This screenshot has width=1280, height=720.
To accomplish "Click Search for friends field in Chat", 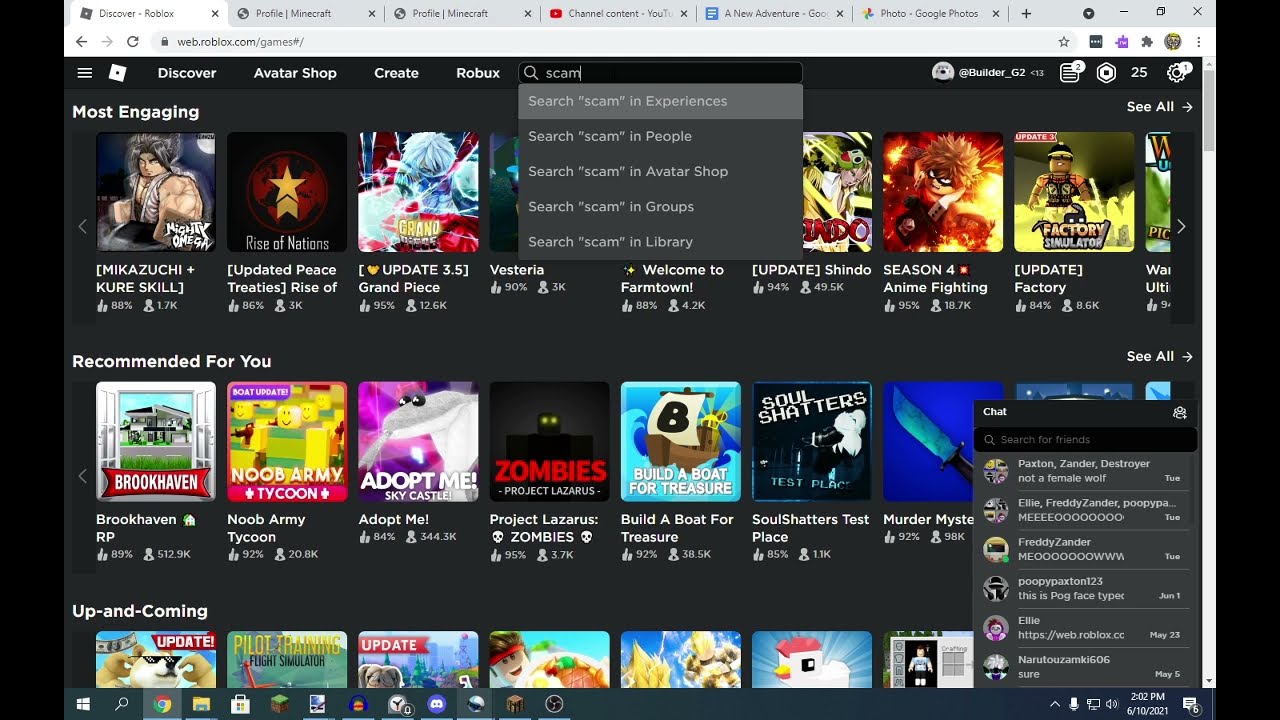I will pos(1085,439).
